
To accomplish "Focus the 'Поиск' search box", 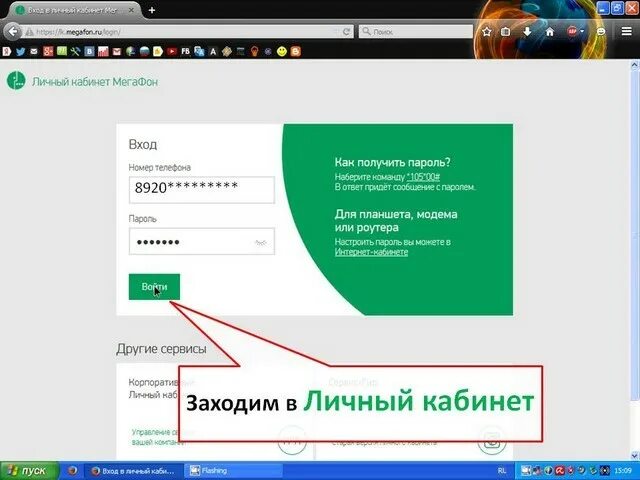I will 416,31.
